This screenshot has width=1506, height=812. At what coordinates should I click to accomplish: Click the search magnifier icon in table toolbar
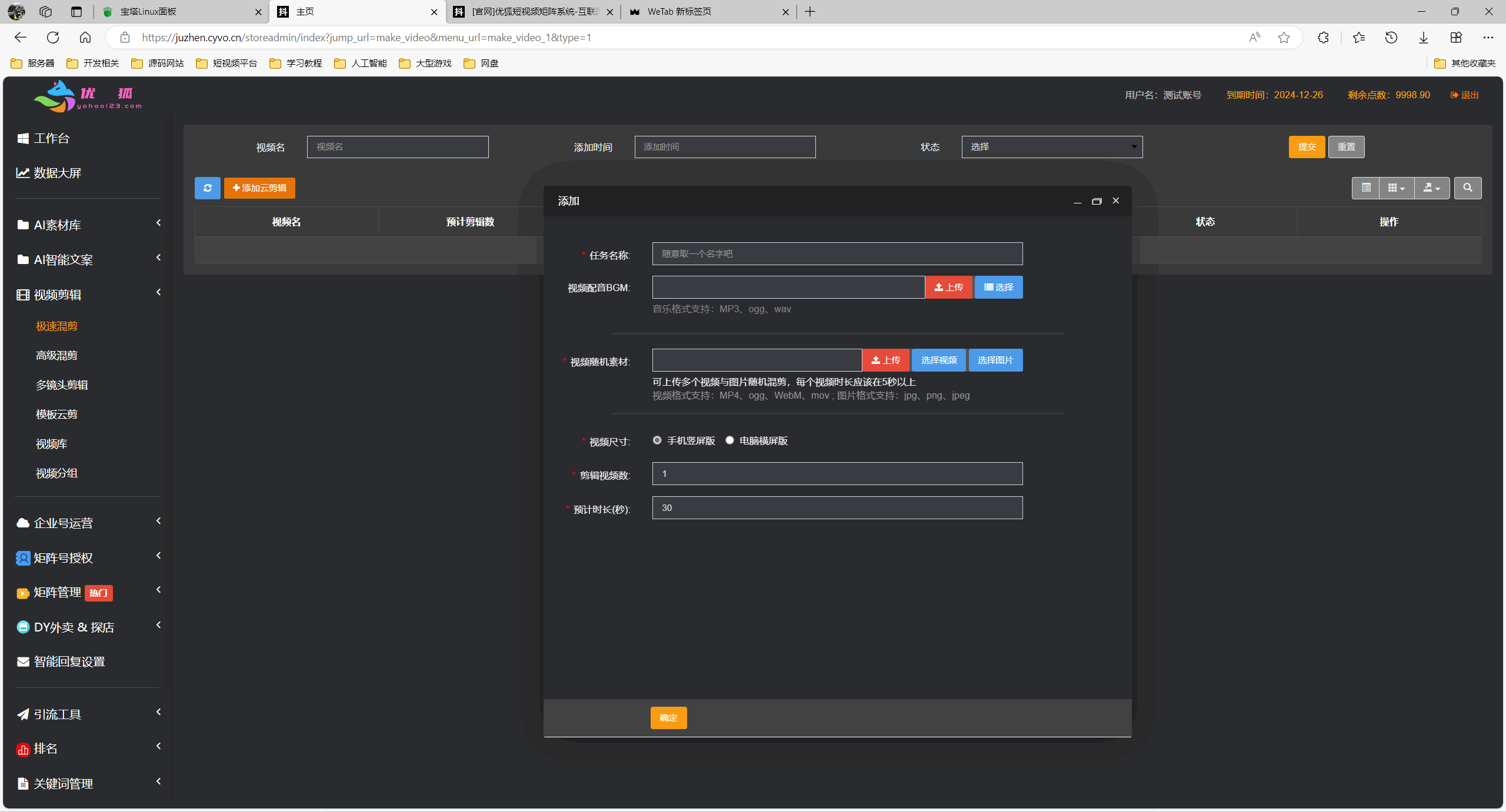tap(1467, 188)
